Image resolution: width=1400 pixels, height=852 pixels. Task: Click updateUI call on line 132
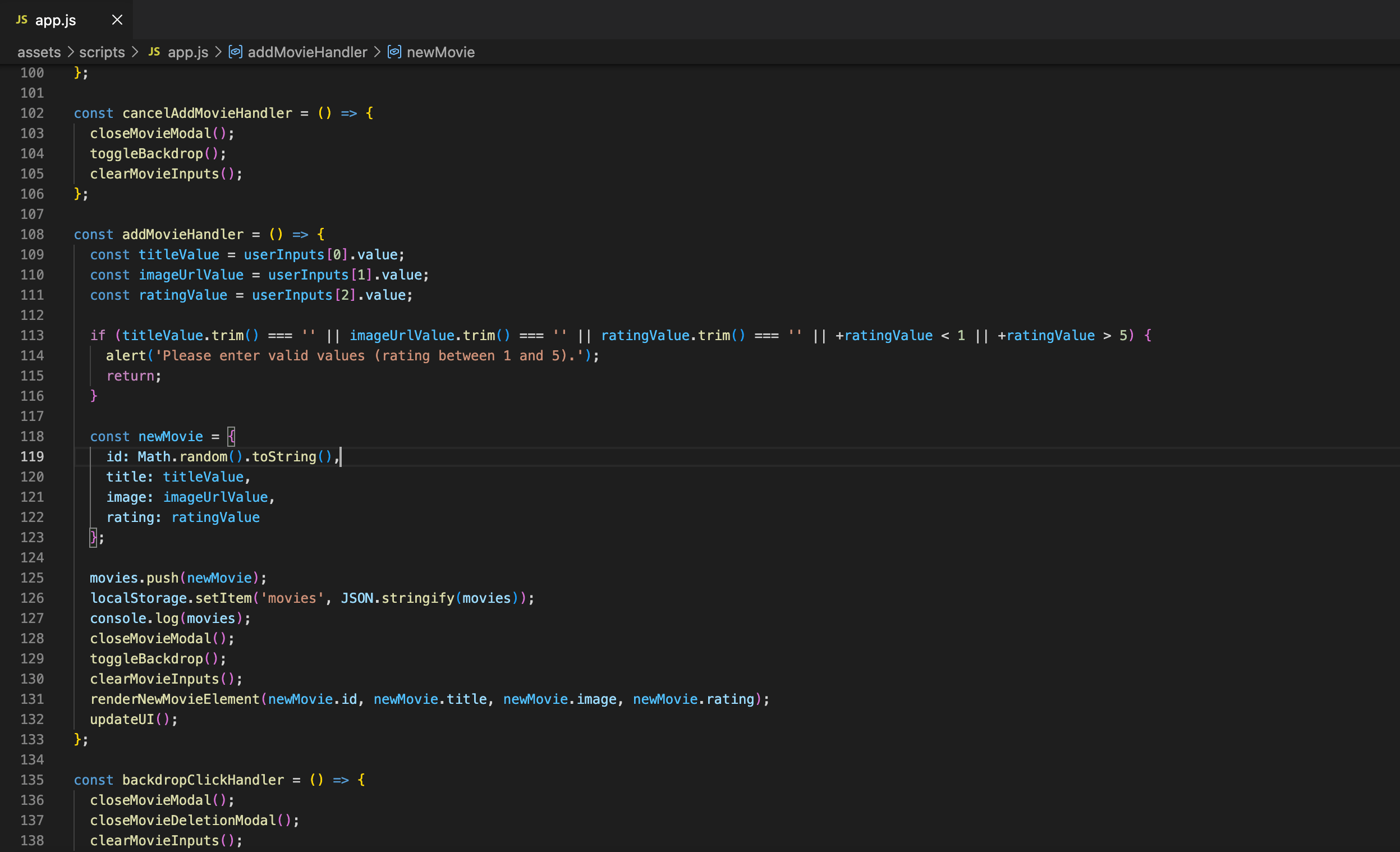pos(122,720)
